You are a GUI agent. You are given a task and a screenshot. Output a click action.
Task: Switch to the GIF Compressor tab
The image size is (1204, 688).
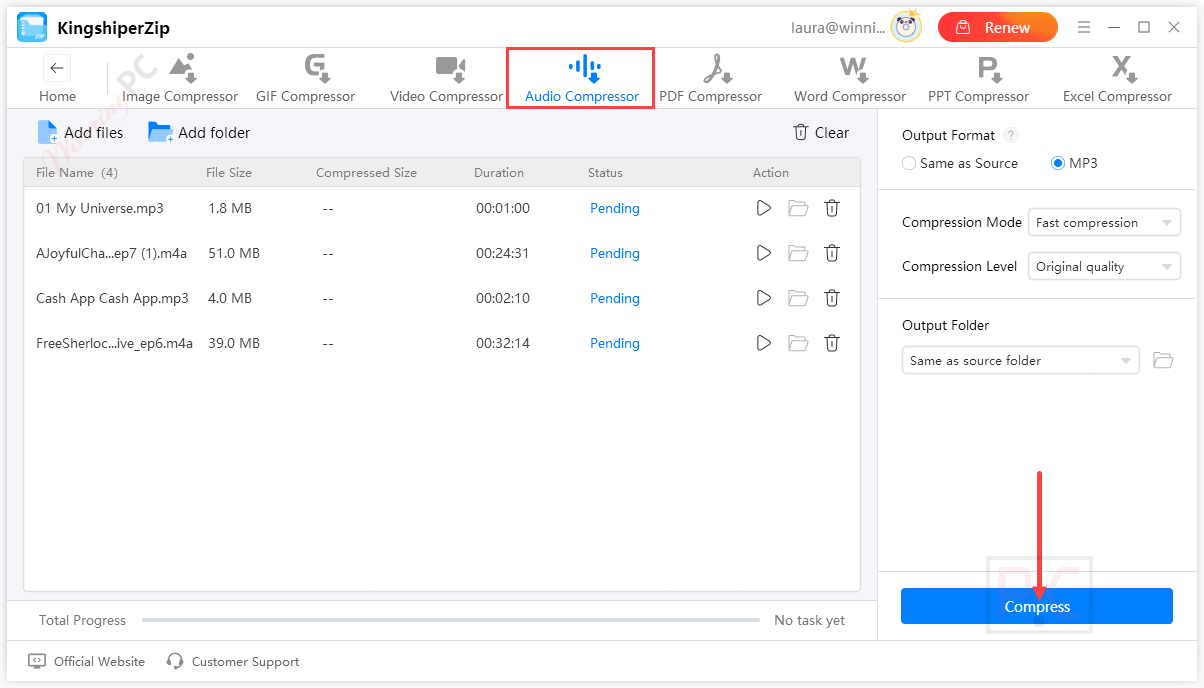pos(305,79)
